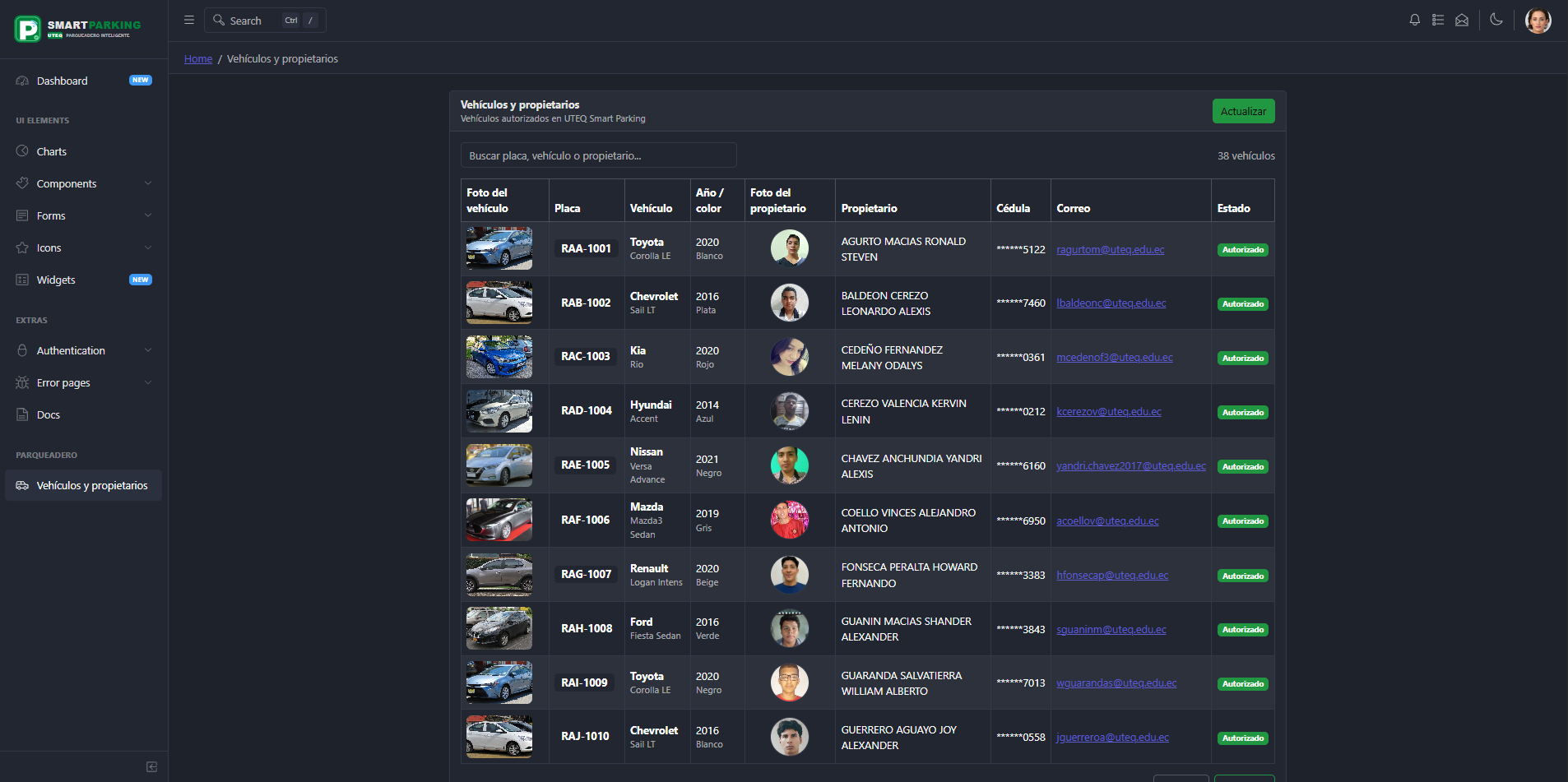Click Autorizado badge for RAA-1001 row
The image size is (1568, 782).
tap(1243, 249)
